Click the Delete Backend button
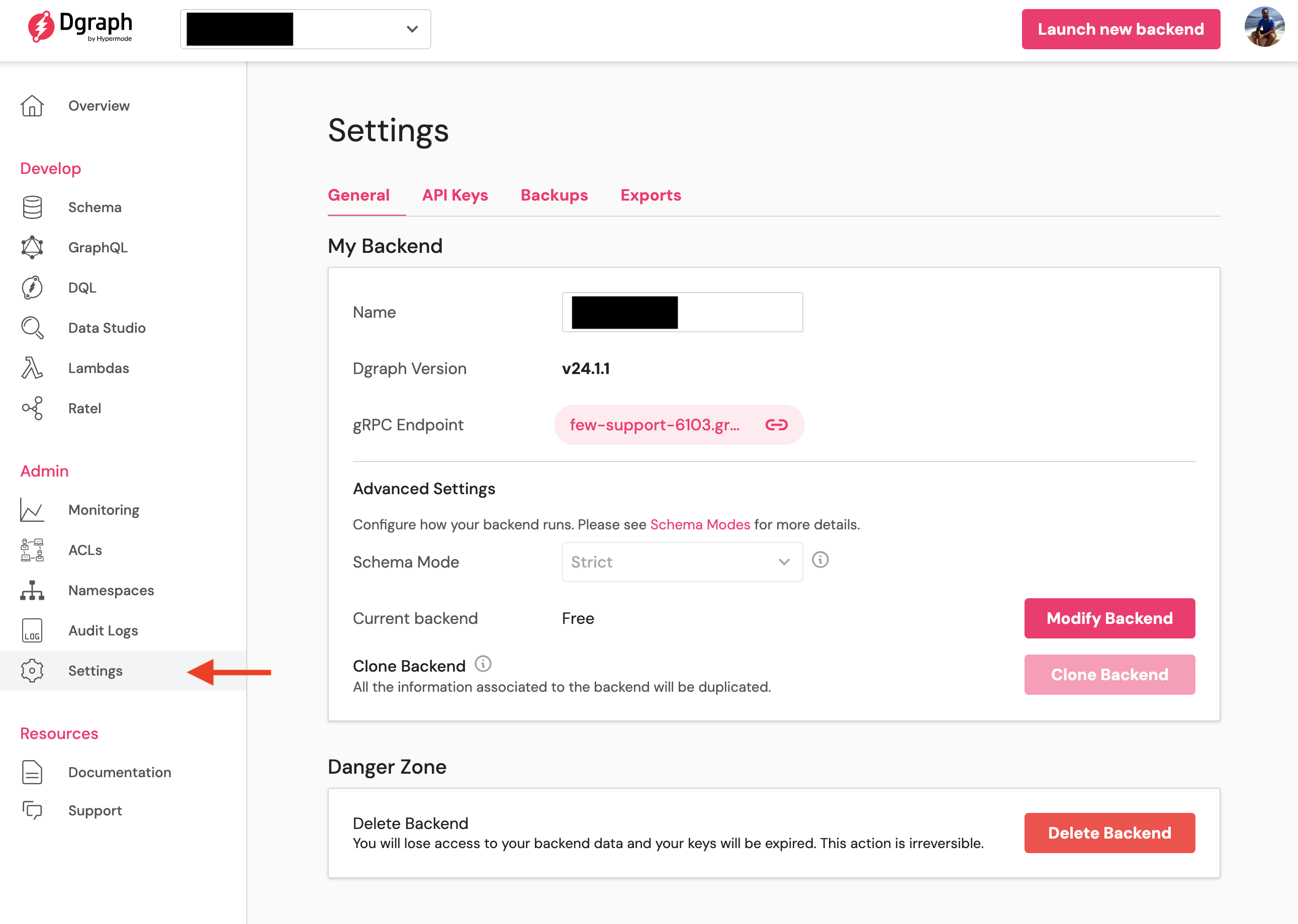This screenshot has width=1298, height=924. [1109, 833]
